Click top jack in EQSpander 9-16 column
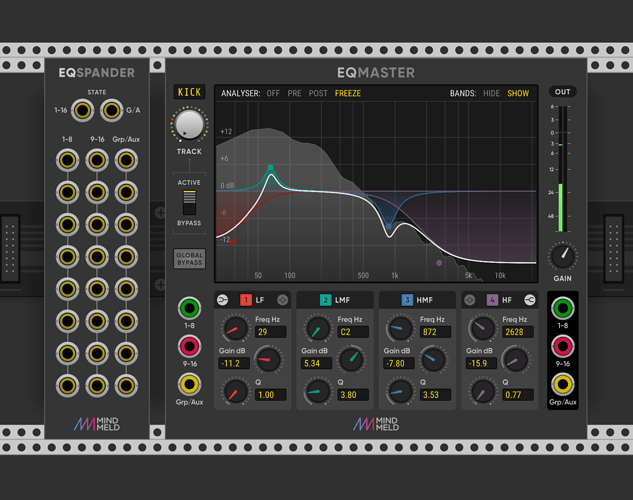 point(97,160)
